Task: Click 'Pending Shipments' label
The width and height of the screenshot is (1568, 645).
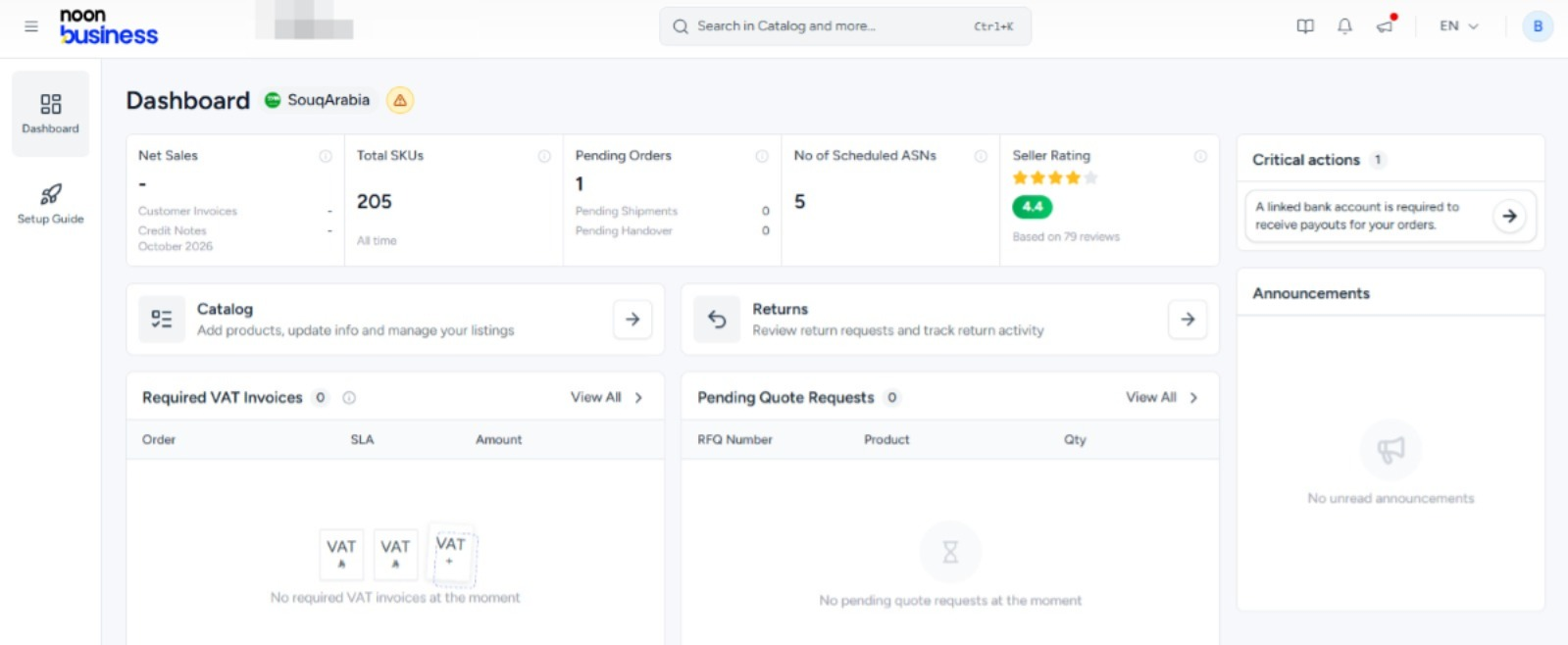Action: tap(626, 211)
